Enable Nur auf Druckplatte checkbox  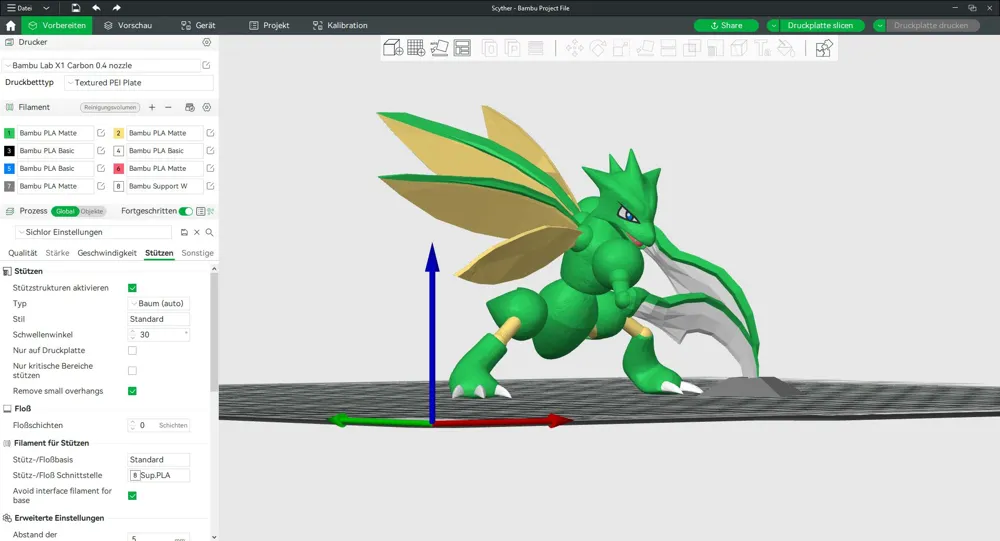132,350
